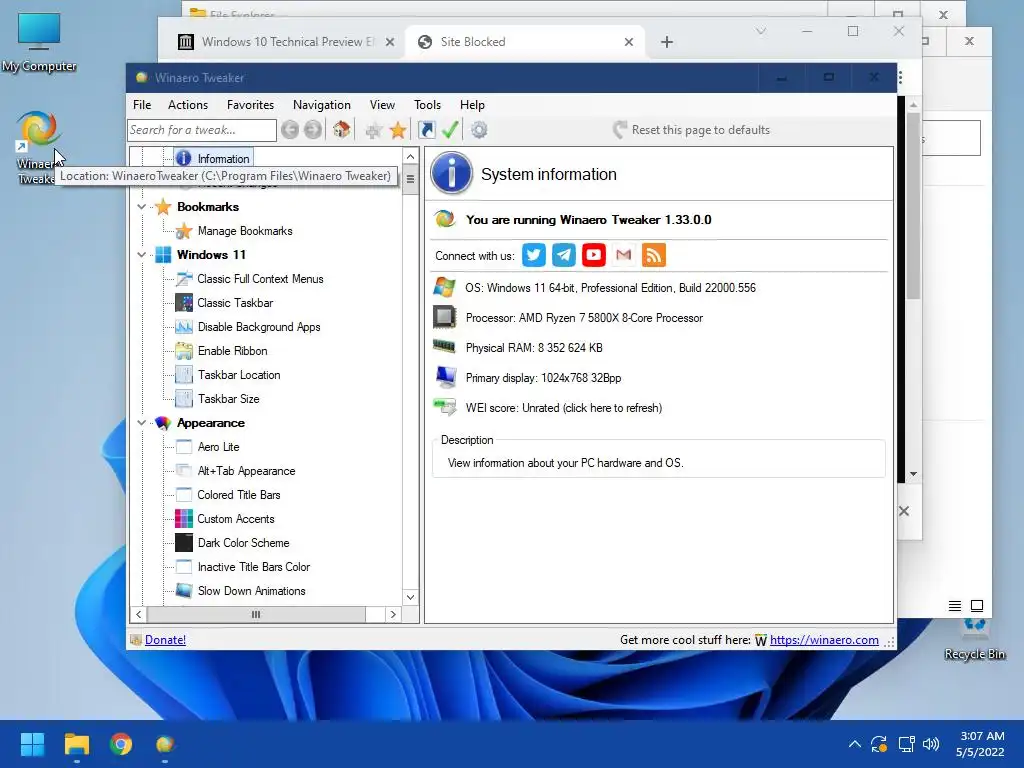Select Alt+Tab Appearance in the tree
1024x768 pixels.
pyautogui.click(x=246, y=471)
